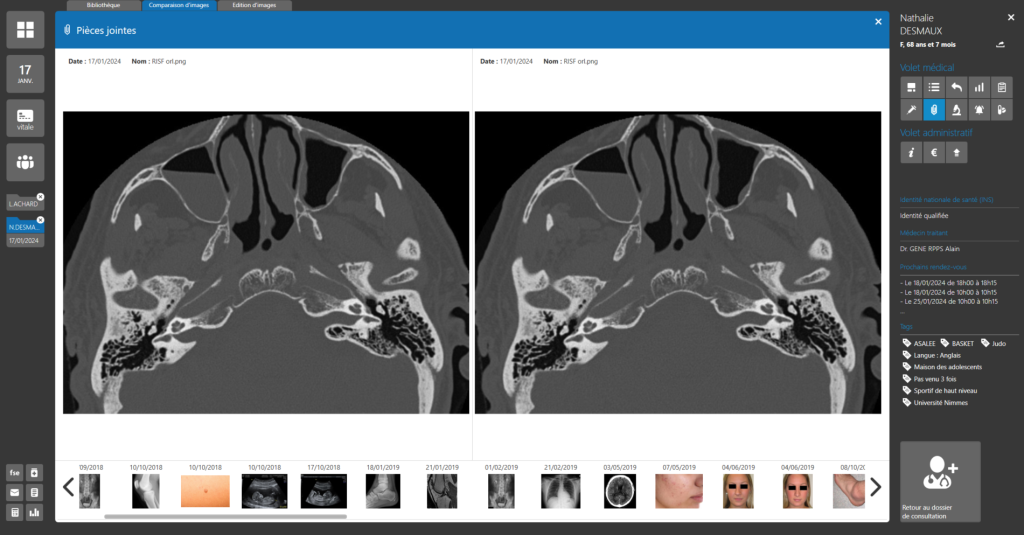The height and width of the screenshot is (535, 1024).
Task: Click Retour au dossier de consultation button
Action: tap(940, 481)
